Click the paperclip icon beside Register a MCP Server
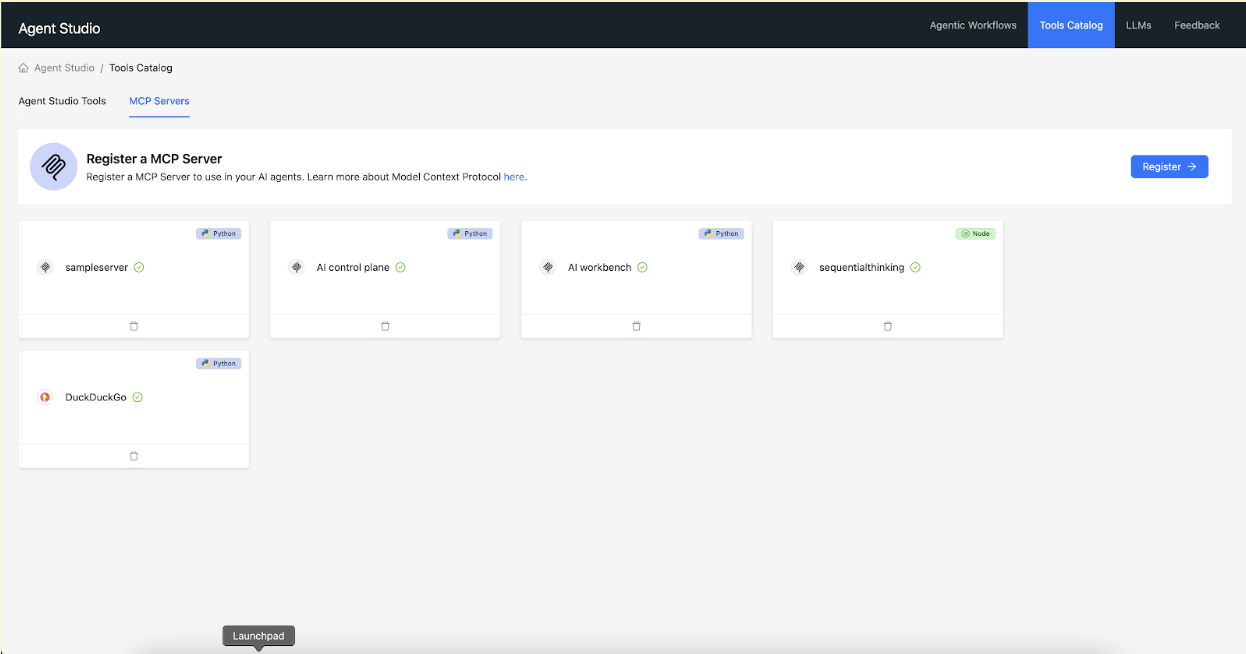 pyautogui.click(x=54, y=167)
